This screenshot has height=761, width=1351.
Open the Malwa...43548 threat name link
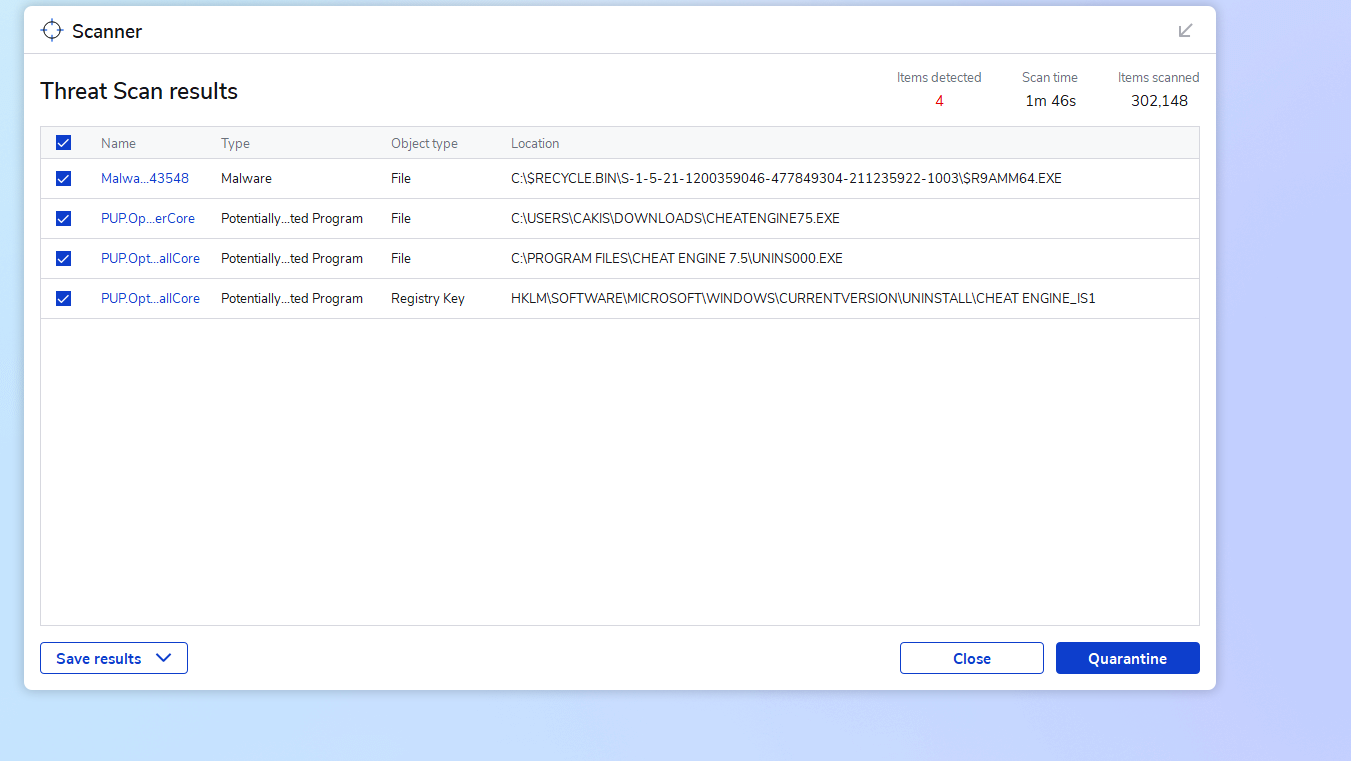coord(145,178)
